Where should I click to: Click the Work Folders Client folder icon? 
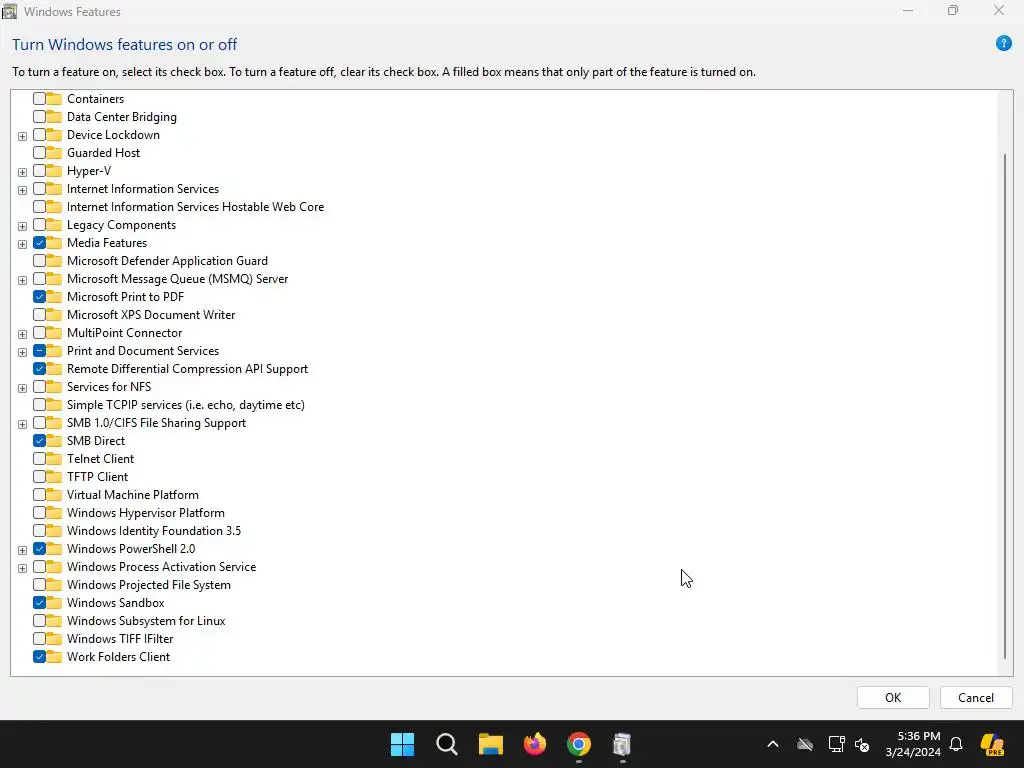click(x=54, y=656)
